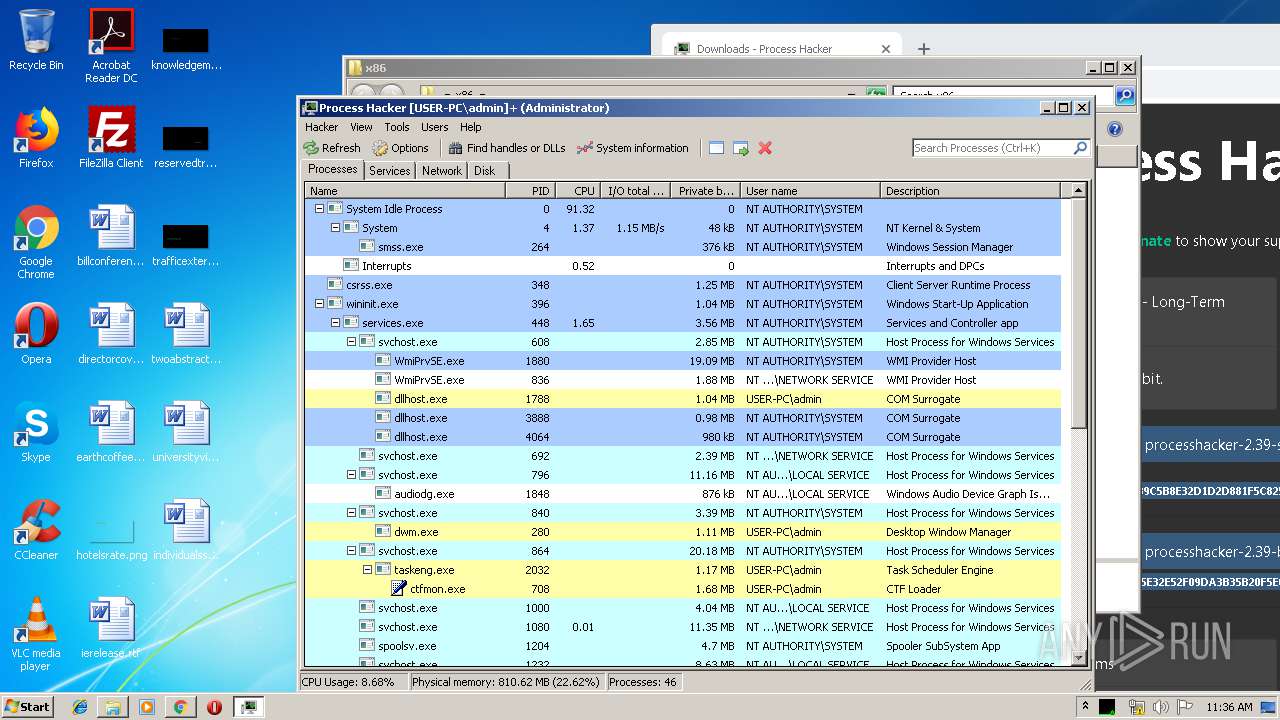The height and width of the screenshot is (720, 1280).
Task: Open the Hacker menu
Action: click(x=322, y=127)
